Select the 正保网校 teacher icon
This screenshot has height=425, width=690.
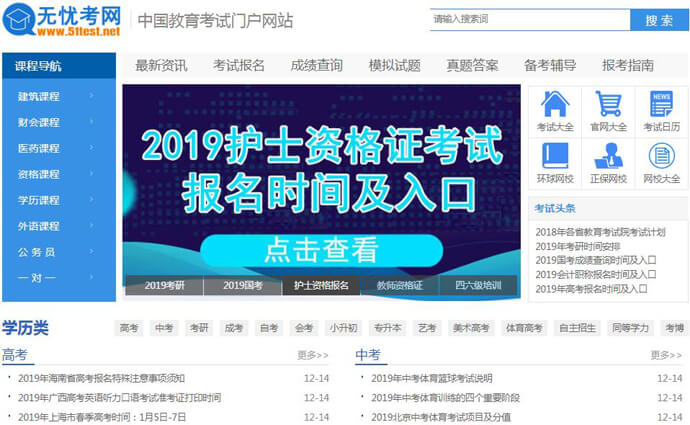pyautogui.click(x=608, y=156)
